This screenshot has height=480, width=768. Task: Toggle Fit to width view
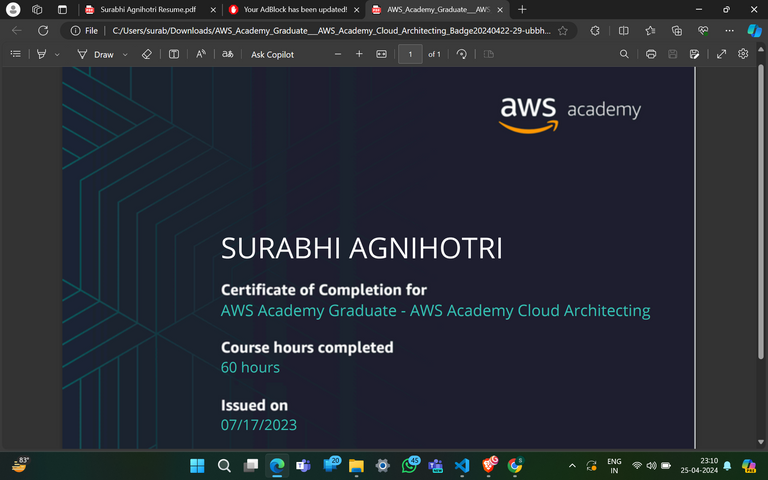pyautogui.click(x=382, y=54)
